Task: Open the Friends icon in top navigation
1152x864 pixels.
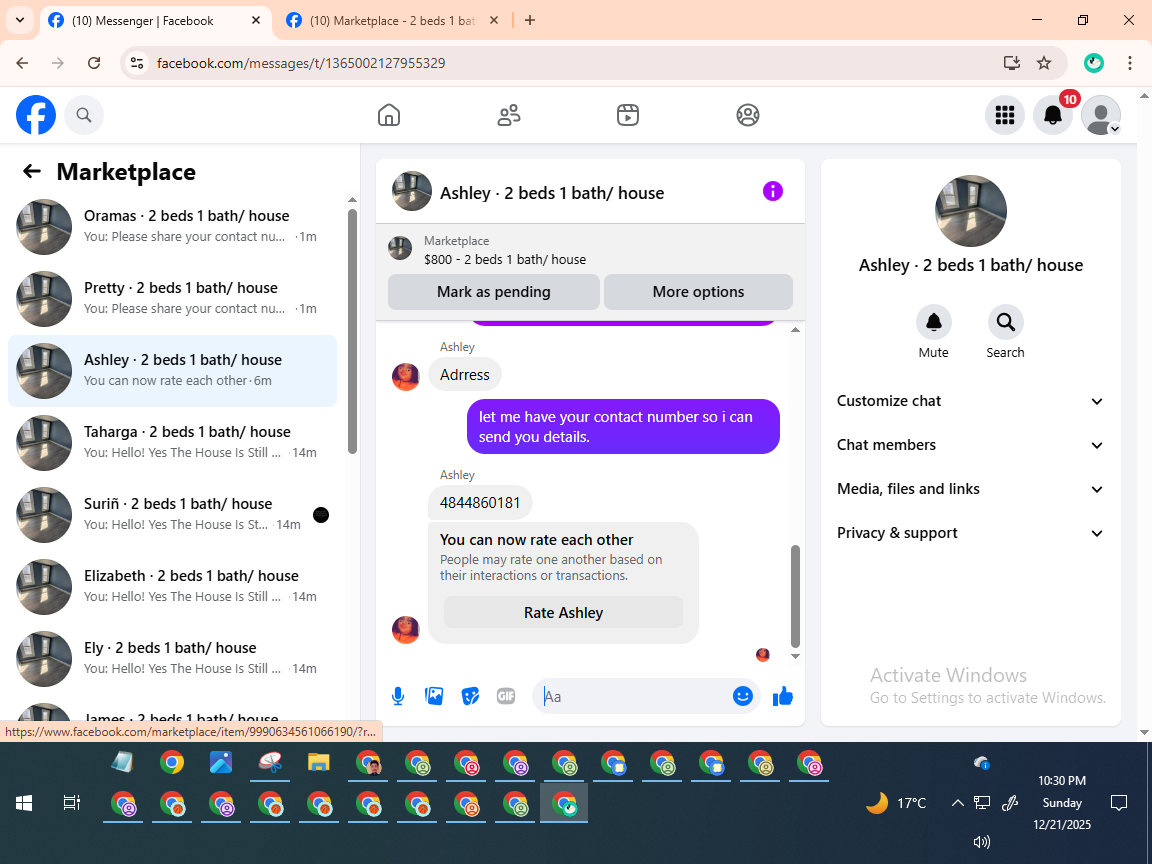Action: pos(508,115)
